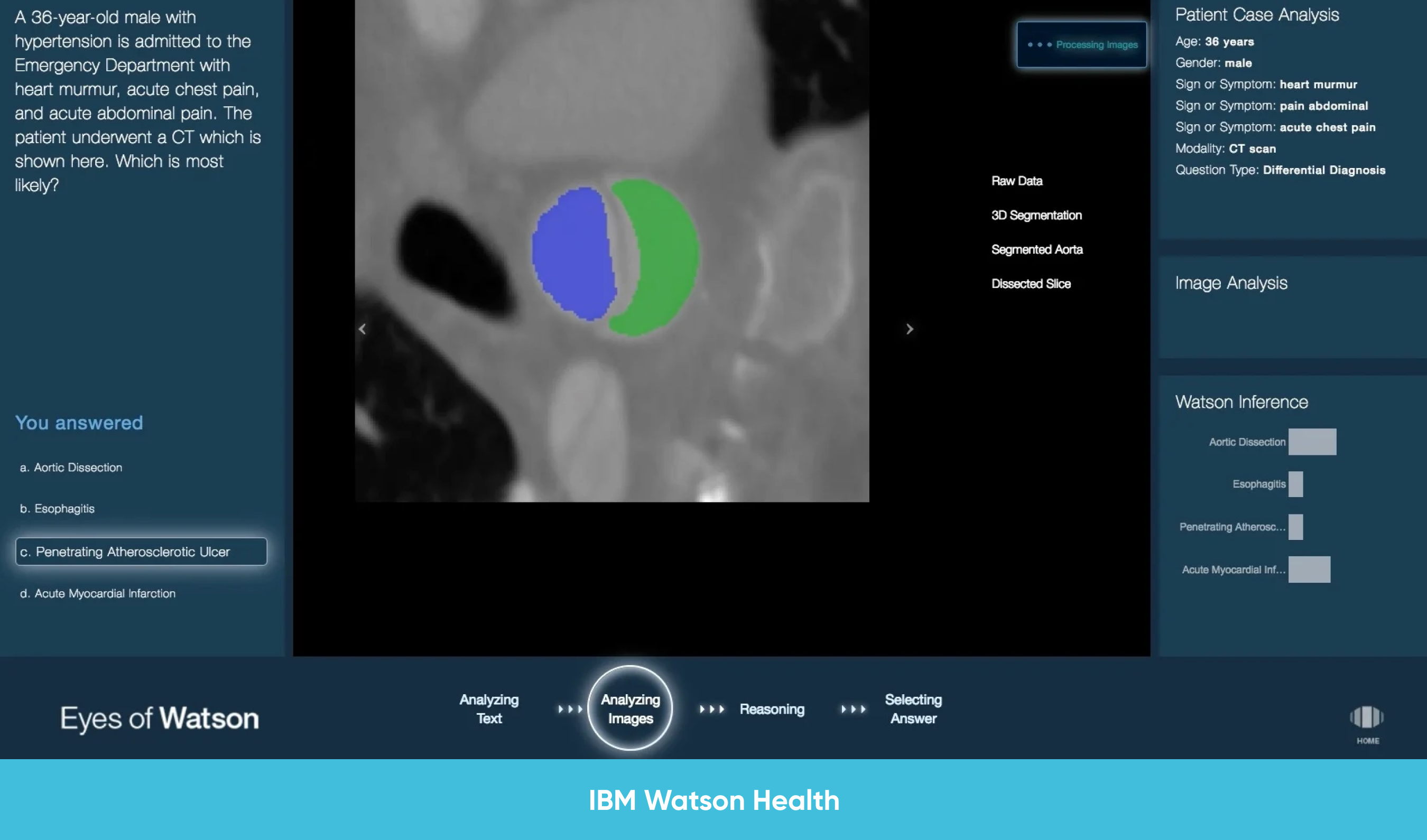Image resolution: width=1427 pixels, height=840 pixels.
Task: Show the Dissected Slice view
Action: [1031, 284]
